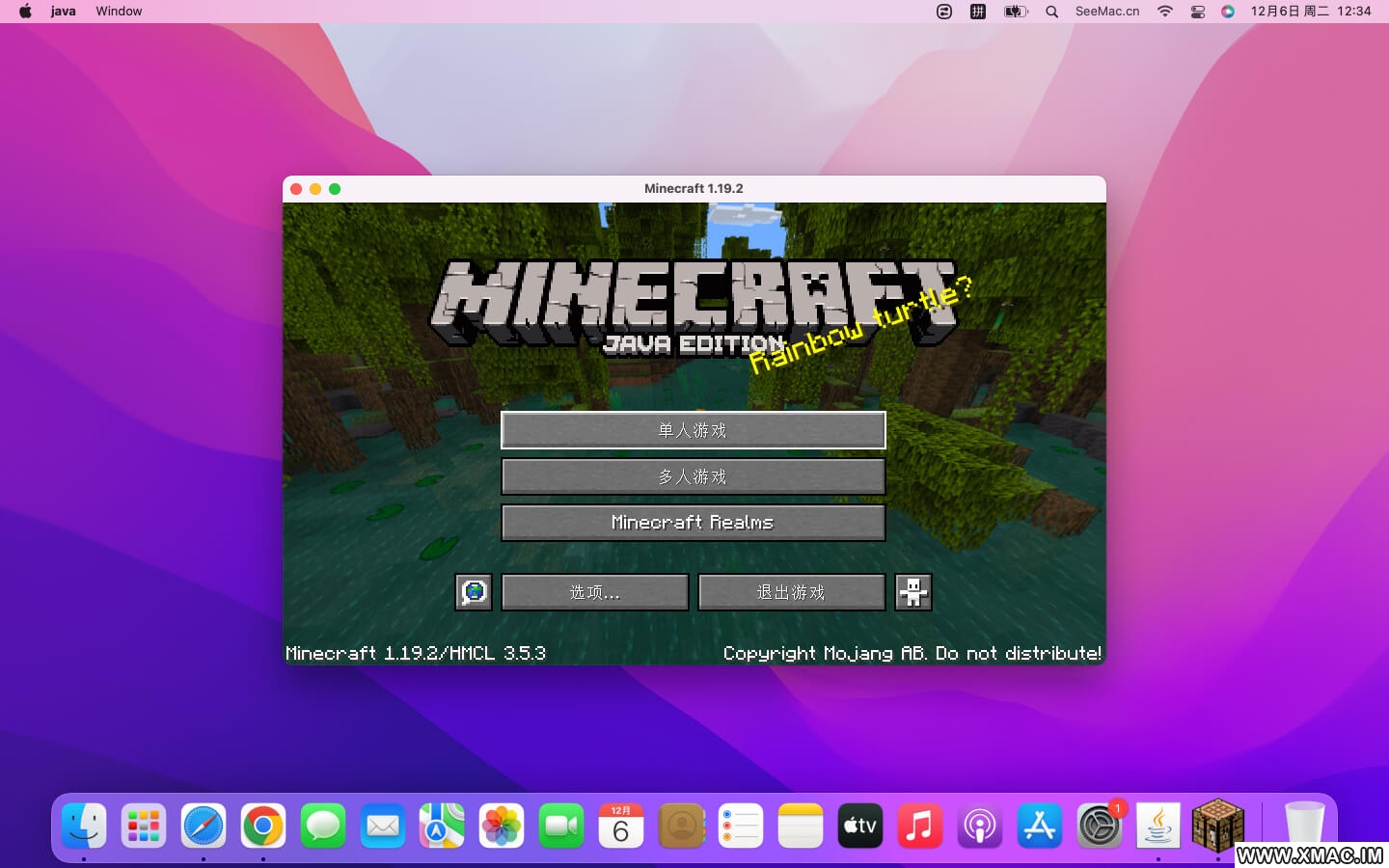Open Notes from the Dock
Screen dimensions: 1389x868
[x=801, y=827]
